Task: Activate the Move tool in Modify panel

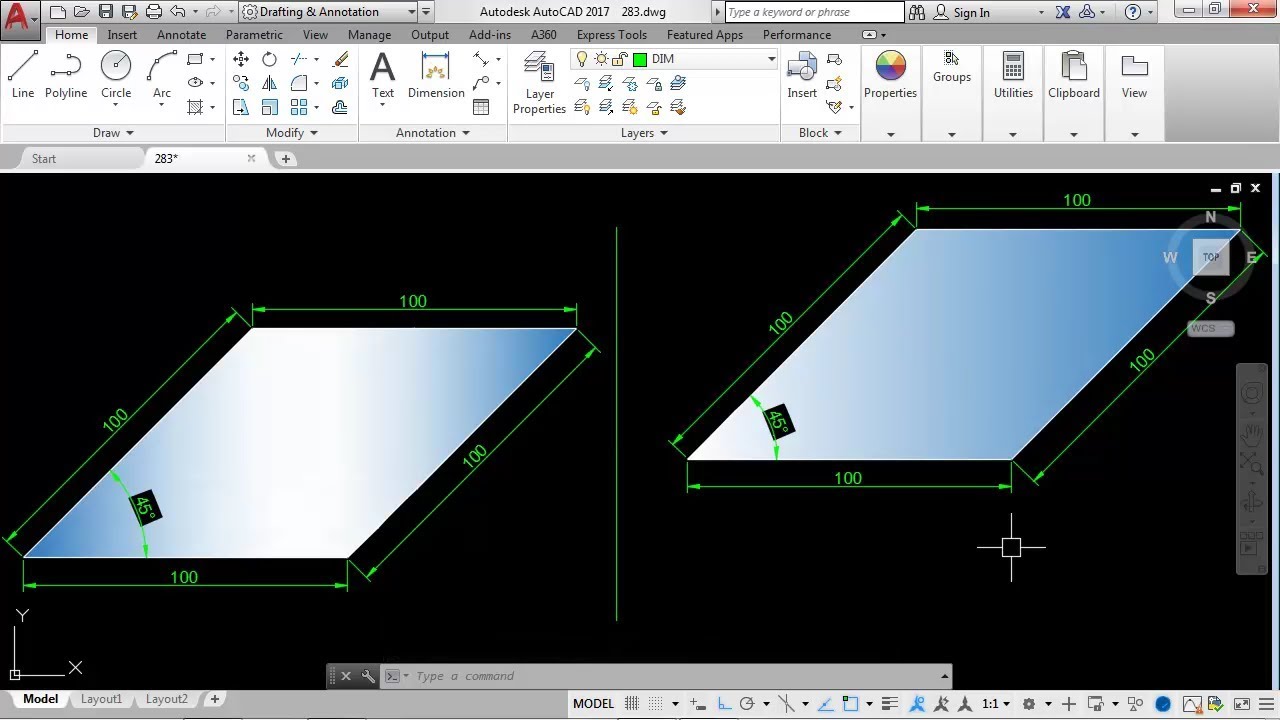Action: (241, 60)
